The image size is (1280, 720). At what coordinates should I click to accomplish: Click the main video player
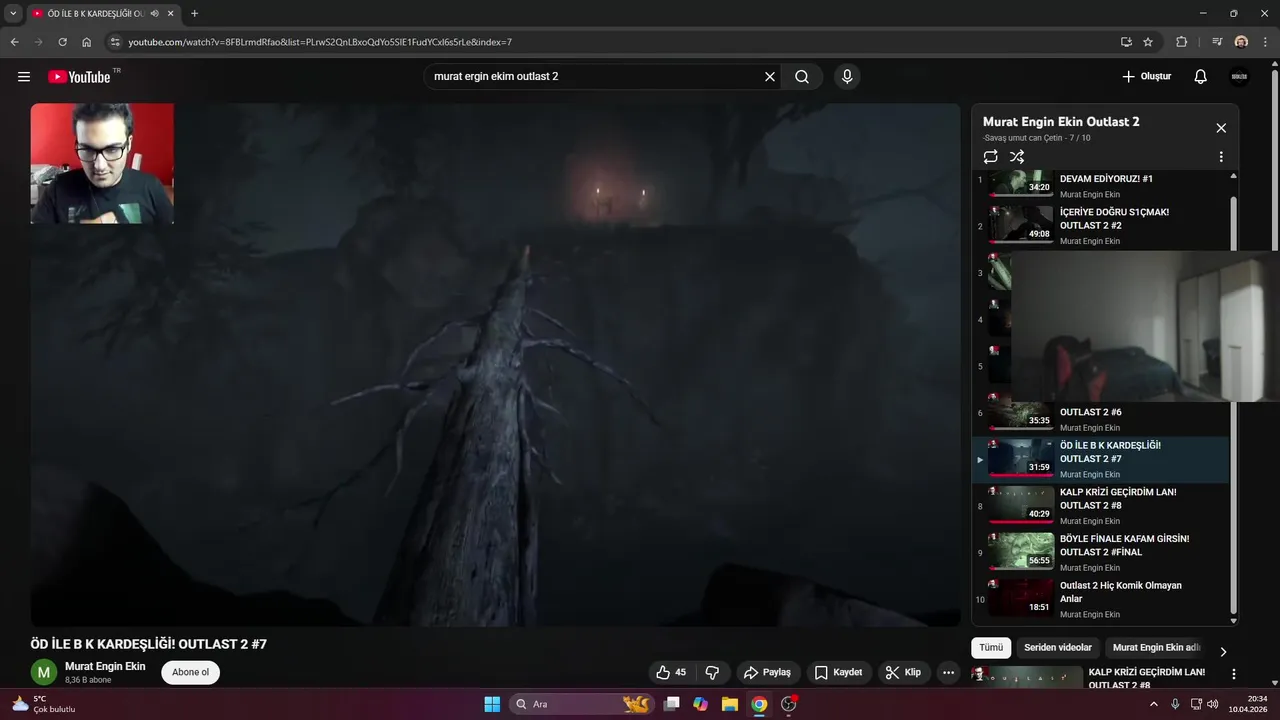[x=495, y=365]
